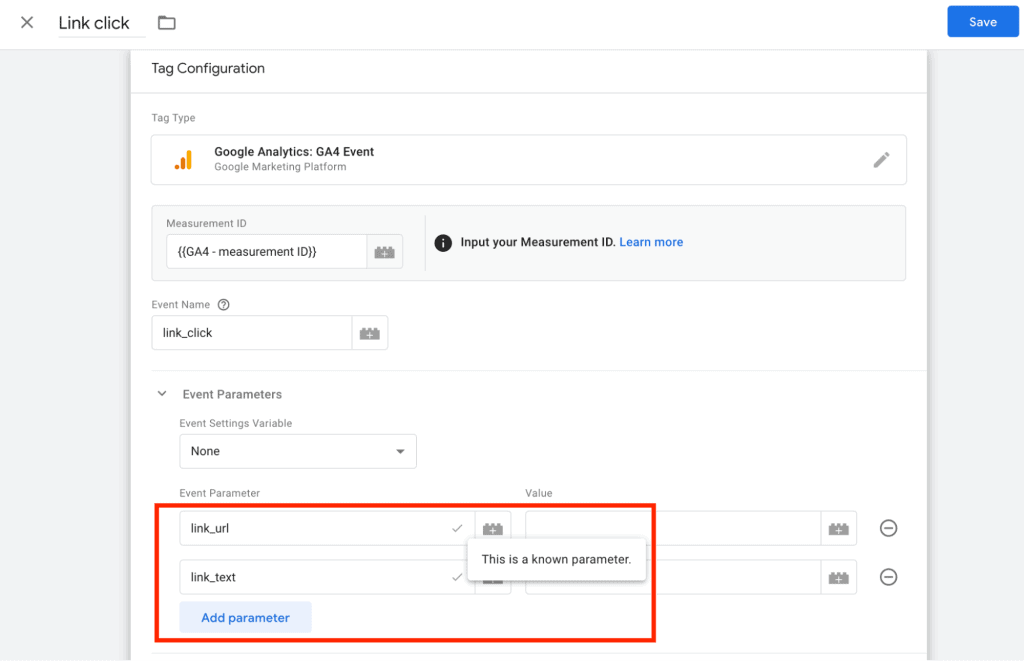Remove the link_text parameter row
The height and width of the screenshot is (661, 1024).
pos(888,577)
